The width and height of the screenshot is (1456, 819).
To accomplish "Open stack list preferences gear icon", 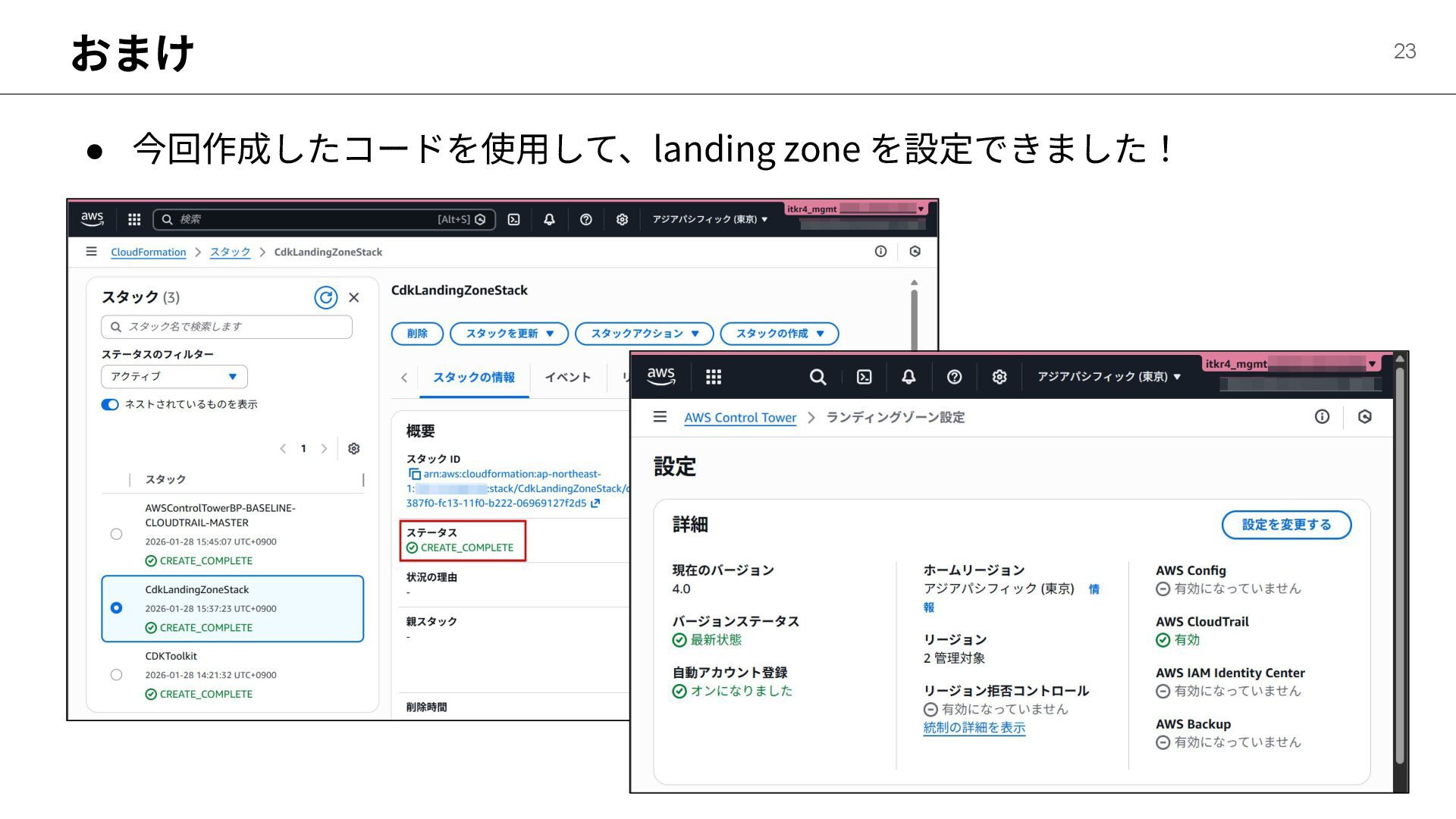I will 353,448.
